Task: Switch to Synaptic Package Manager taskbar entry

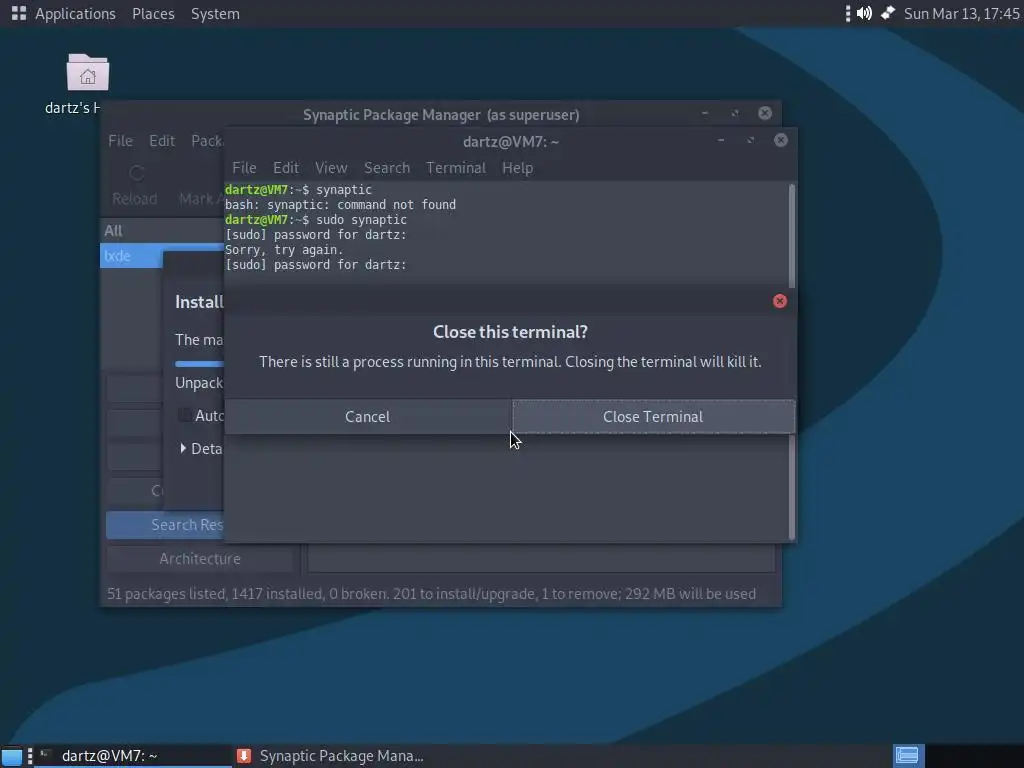Action: tap(330, 756)
